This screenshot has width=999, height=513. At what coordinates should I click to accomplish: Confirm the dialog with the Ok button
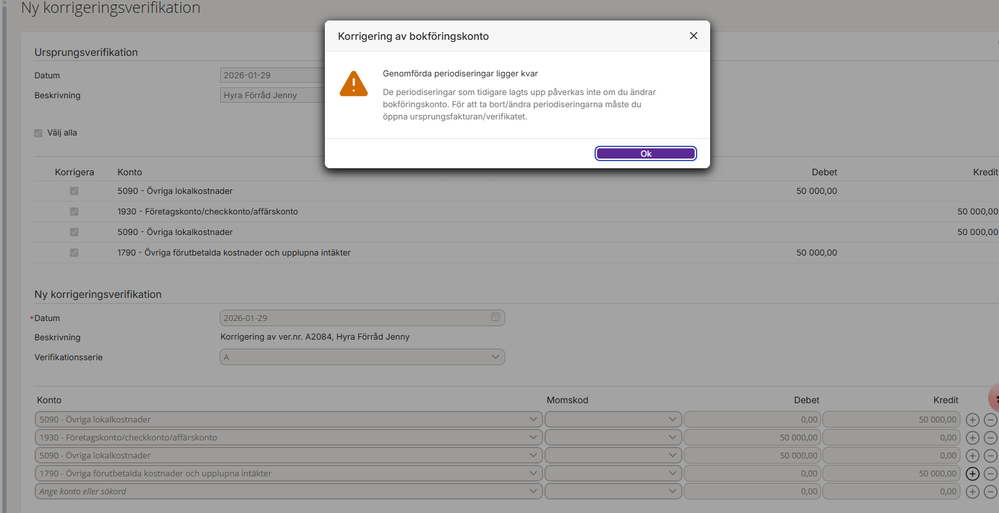[645, 154]
